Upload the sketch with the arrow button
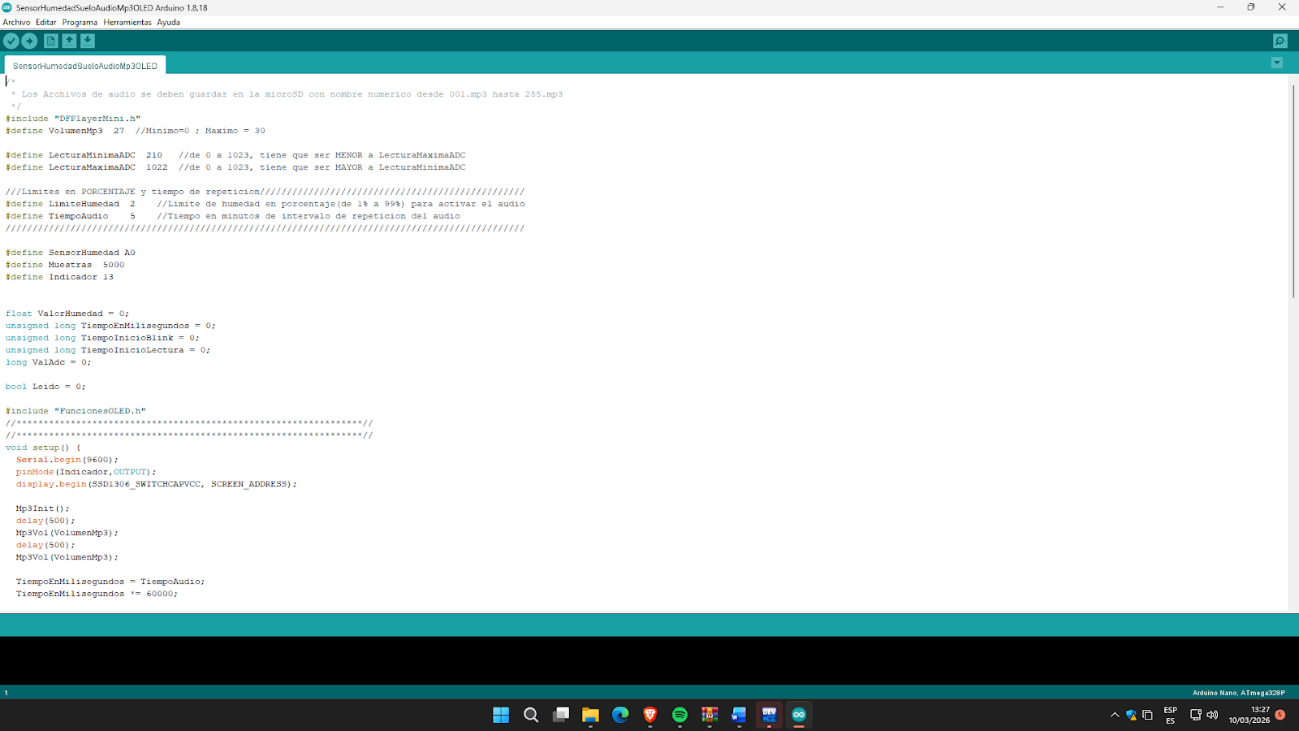Viewport: 1299px width, 731px height. 30,41
